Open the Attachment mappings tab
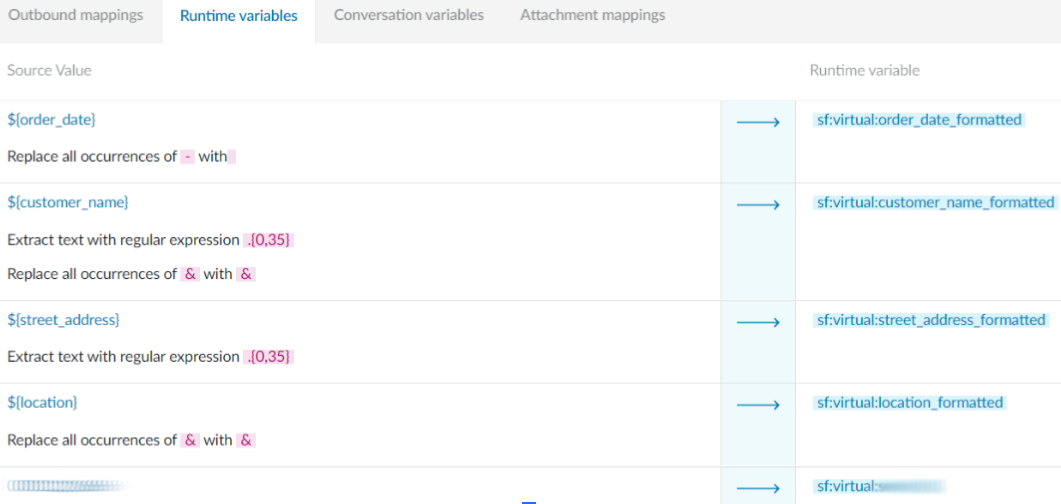Image resolution: width=1061 pixels, height=504 pixels. click(592, 15)
